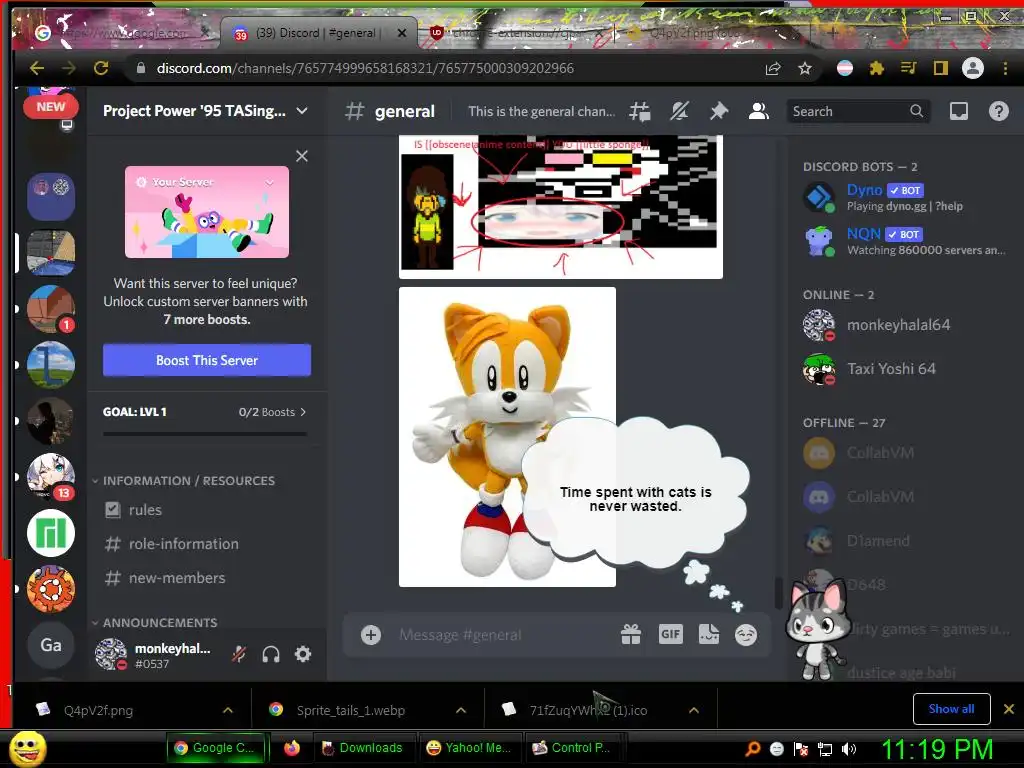Toggle microphone mute in user panel
Screen dimensions: 1024x768
pos(239,654)
